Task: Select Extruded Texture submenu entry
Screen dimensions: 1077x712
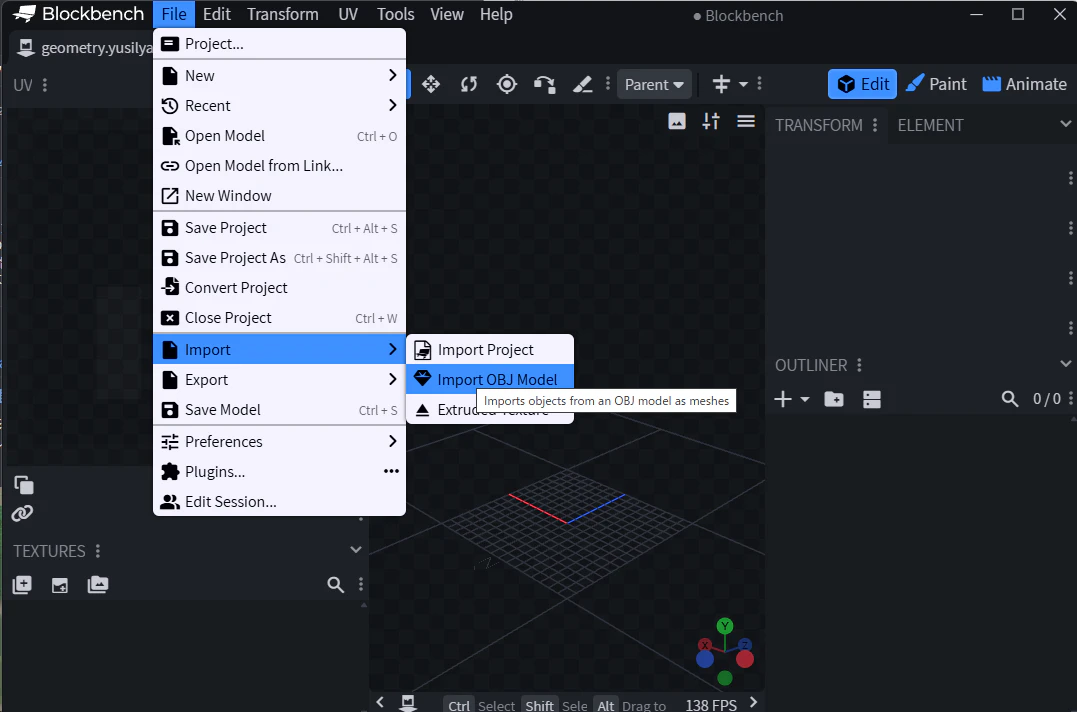Action: pyautogui.click(x=490, y=410)
